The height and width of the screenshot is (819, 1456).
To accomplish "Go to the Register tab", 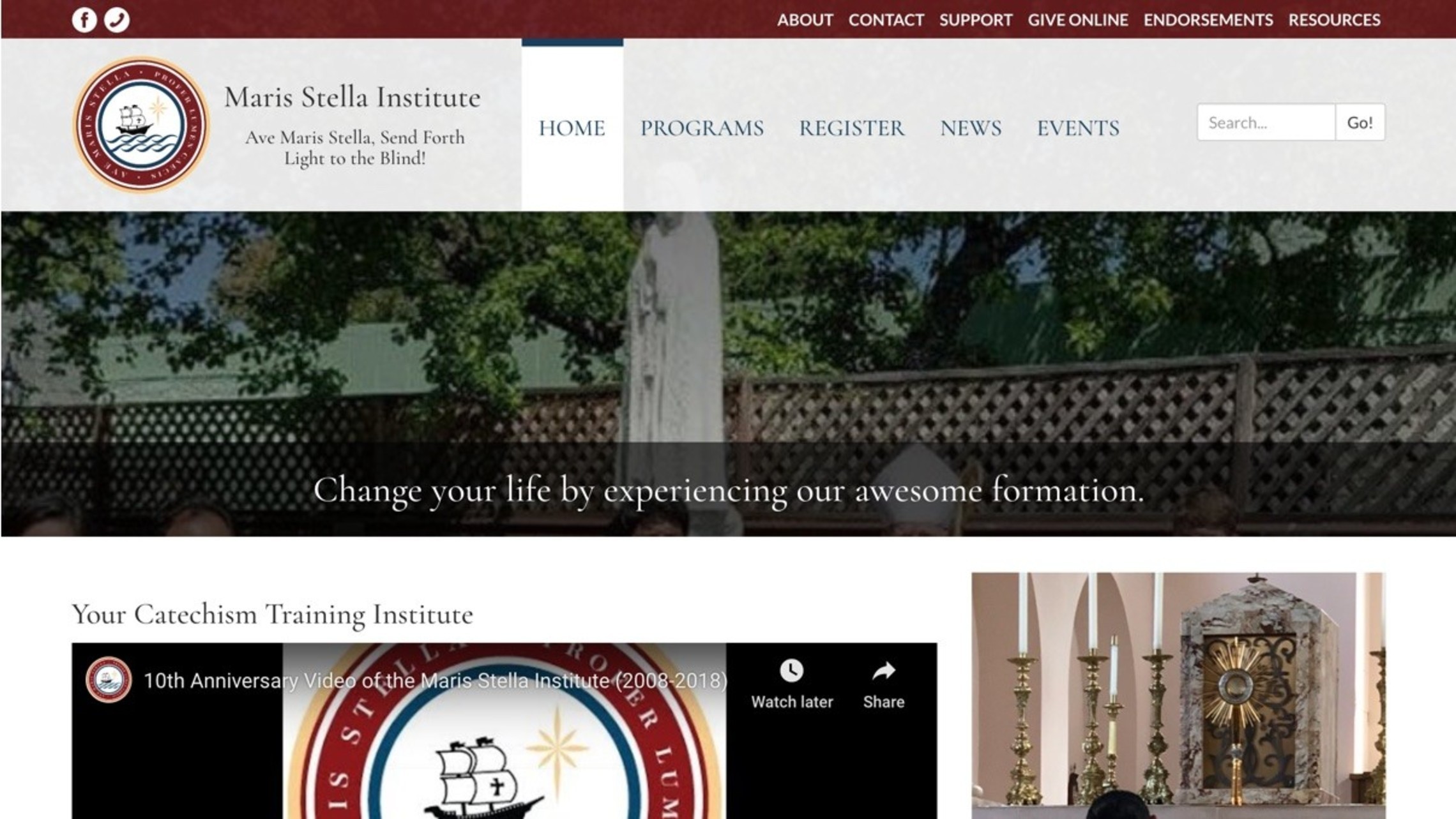I will coord(852,128).
